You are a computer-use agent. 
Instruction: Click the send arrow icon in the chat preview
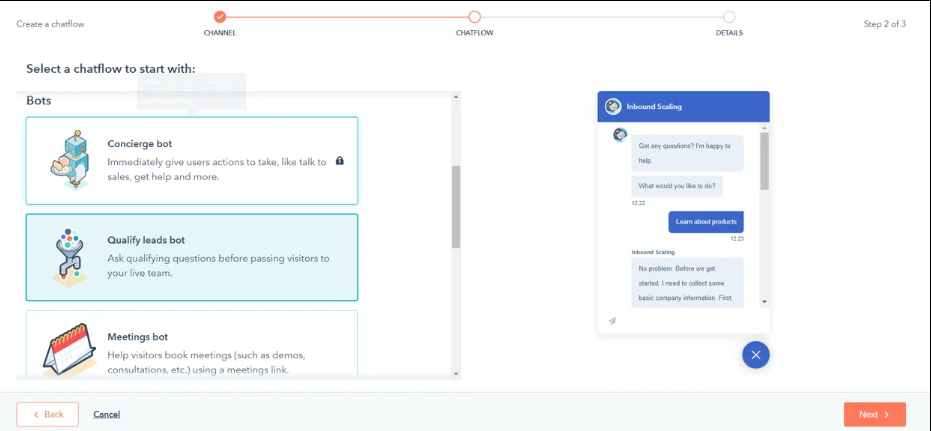(612, 321)
